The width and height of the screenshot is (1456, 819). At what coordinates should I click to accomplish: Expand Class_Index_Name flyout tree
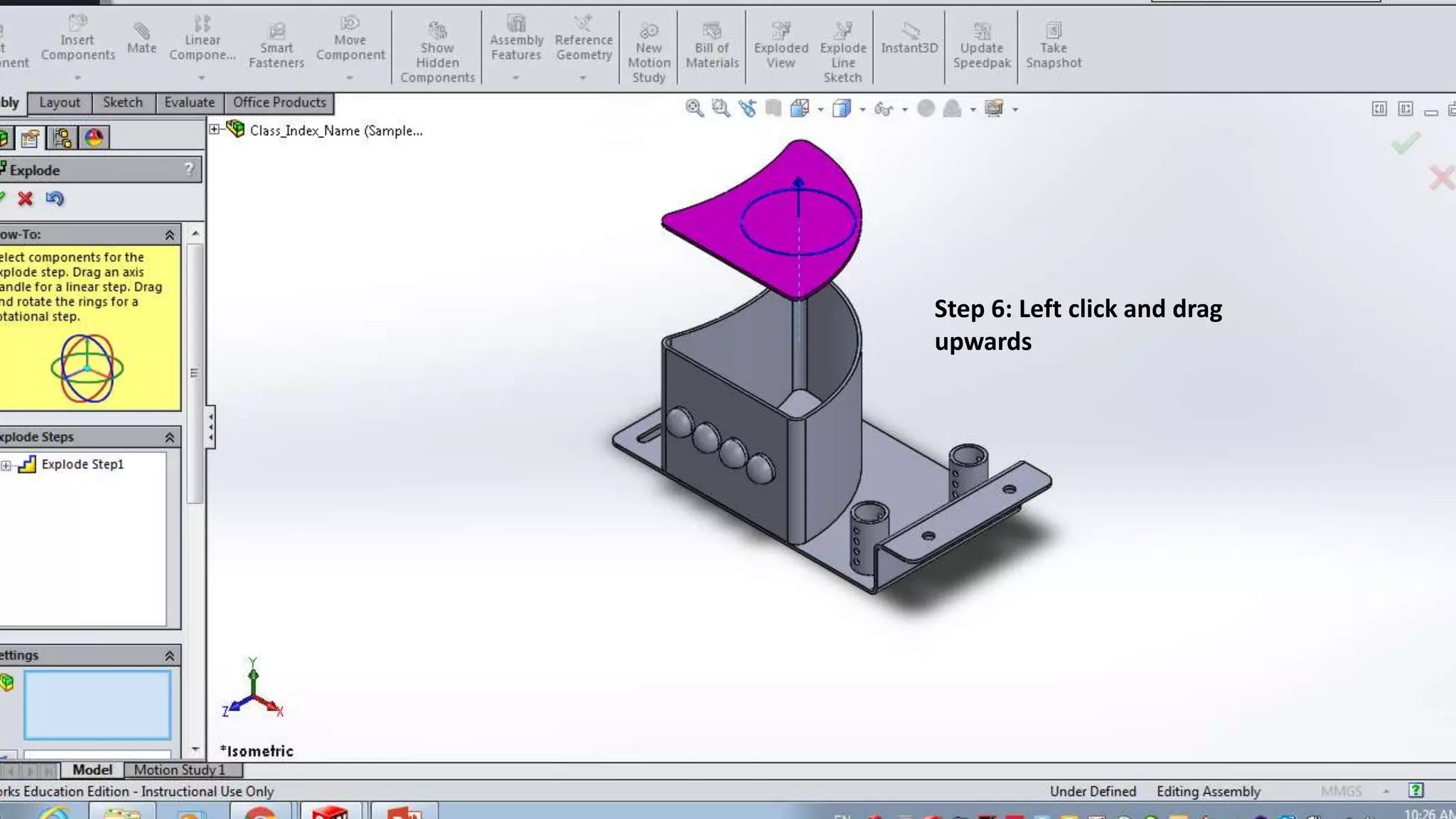(x=214, y=129)
